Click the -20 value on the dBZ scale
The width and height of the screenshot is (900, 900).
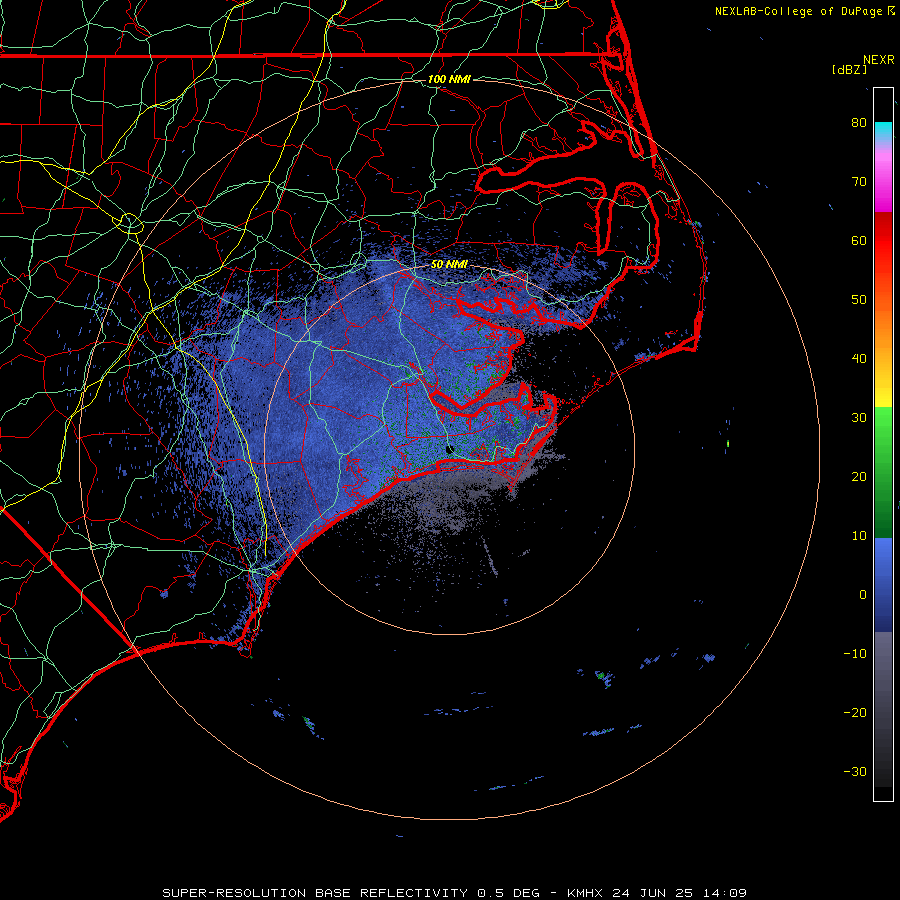pyautogui.click(x=855, y=712)
